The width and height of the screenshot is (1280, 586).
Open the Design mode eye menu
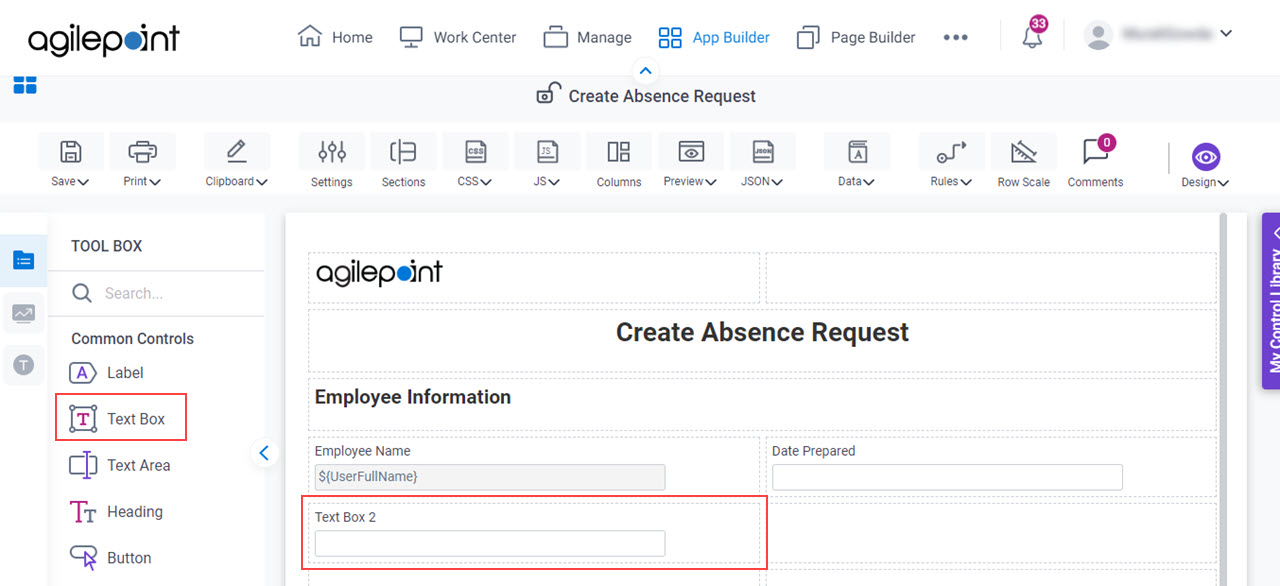tap(1205, 164)
